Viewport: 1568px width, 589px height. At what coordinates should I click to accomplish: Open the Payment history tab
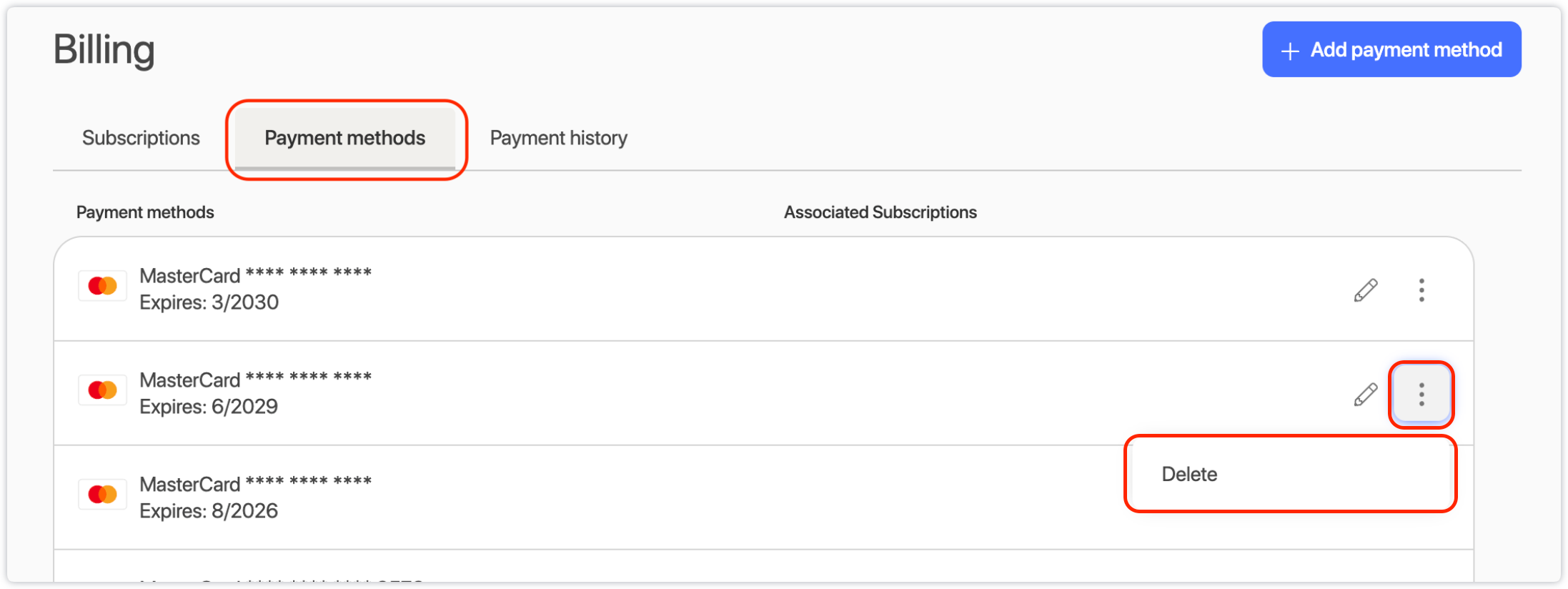(558, 138)
